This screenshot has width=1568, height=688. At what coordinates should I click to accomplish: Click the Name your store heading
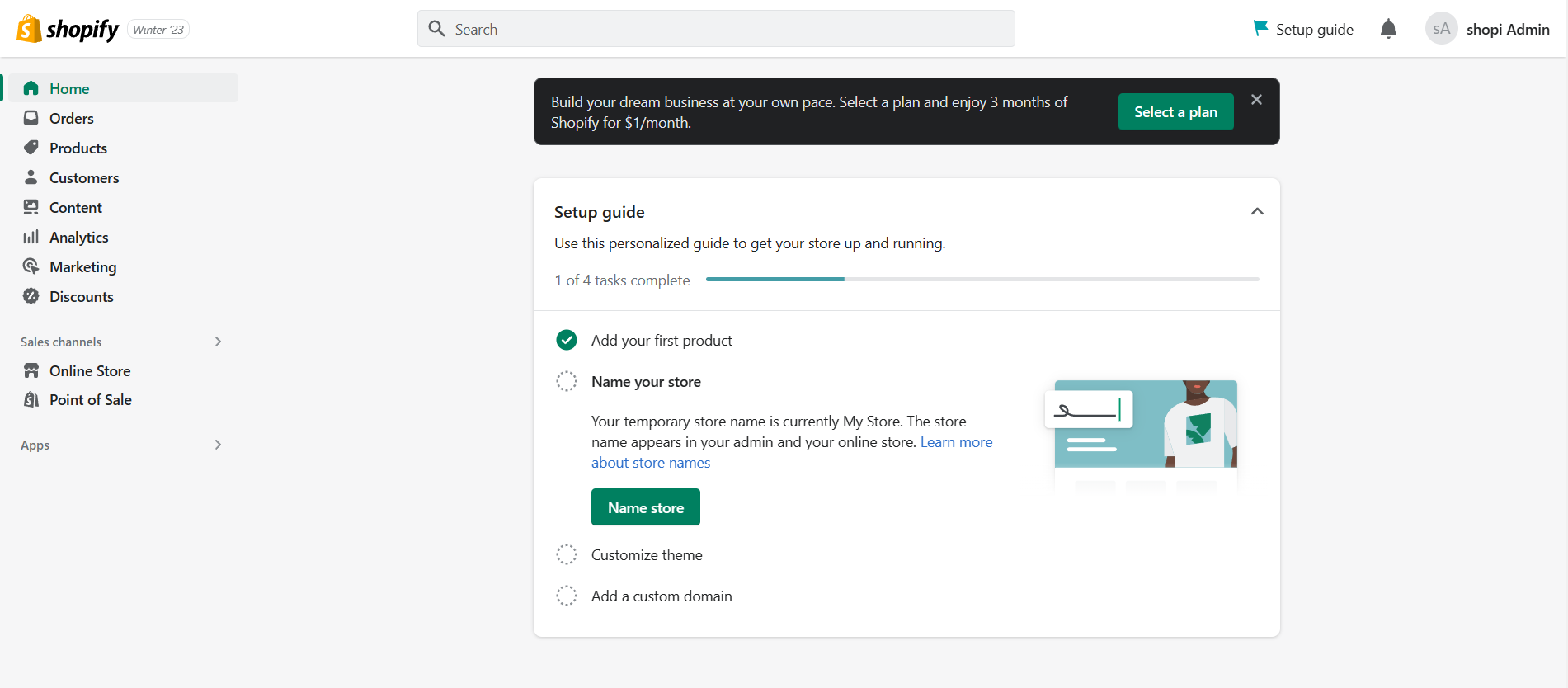point(646,381)
